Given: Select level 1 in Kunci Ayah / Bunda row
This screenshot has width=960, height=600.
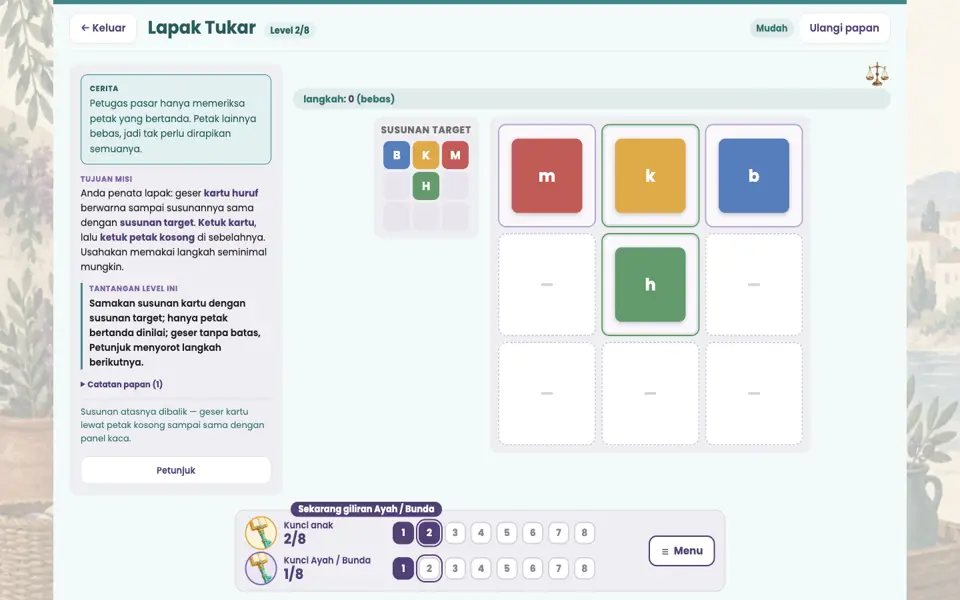Looking at the screenshot, I should tap(403, 568).
